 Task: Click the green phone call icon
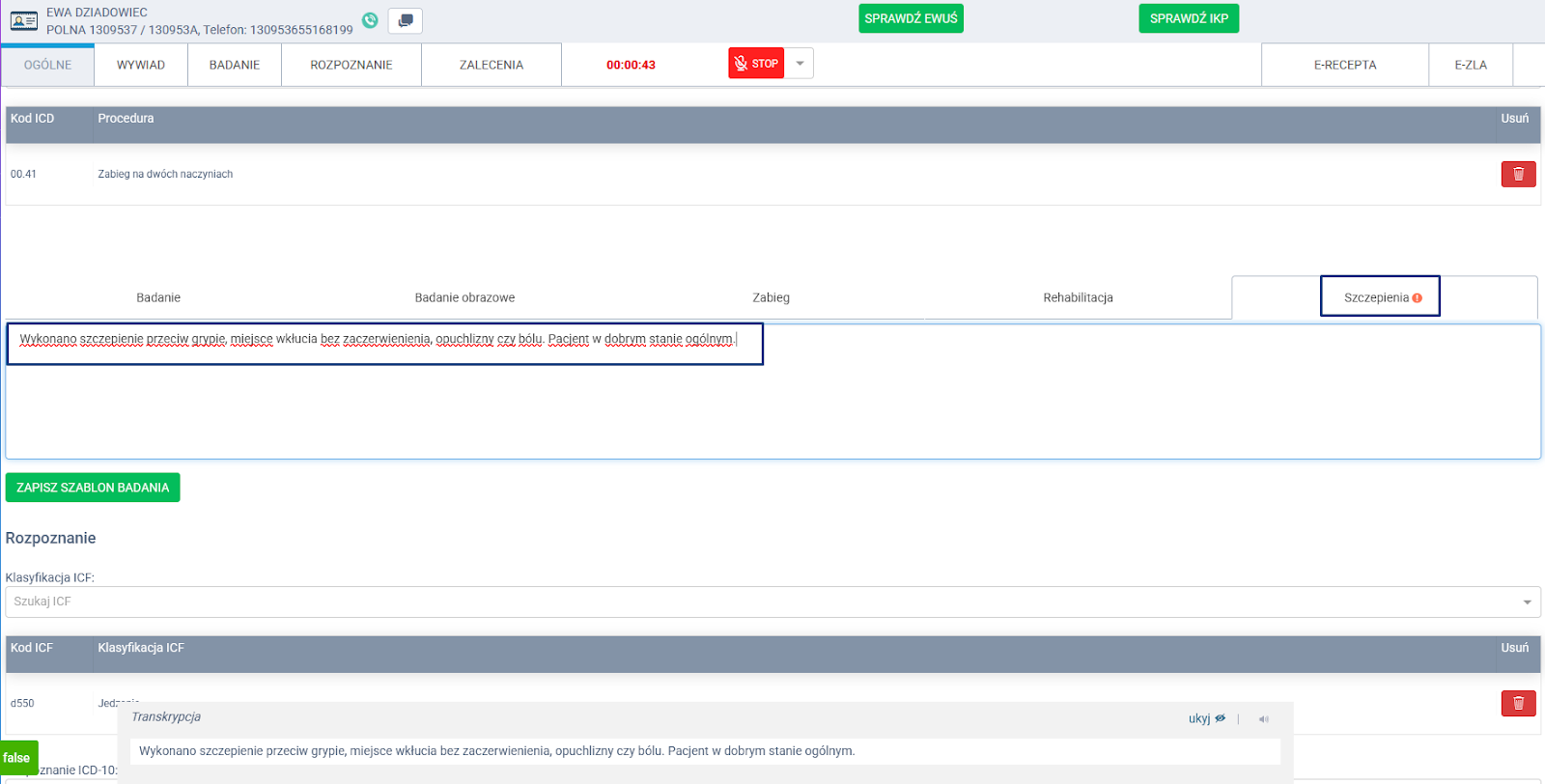(370, 20)
